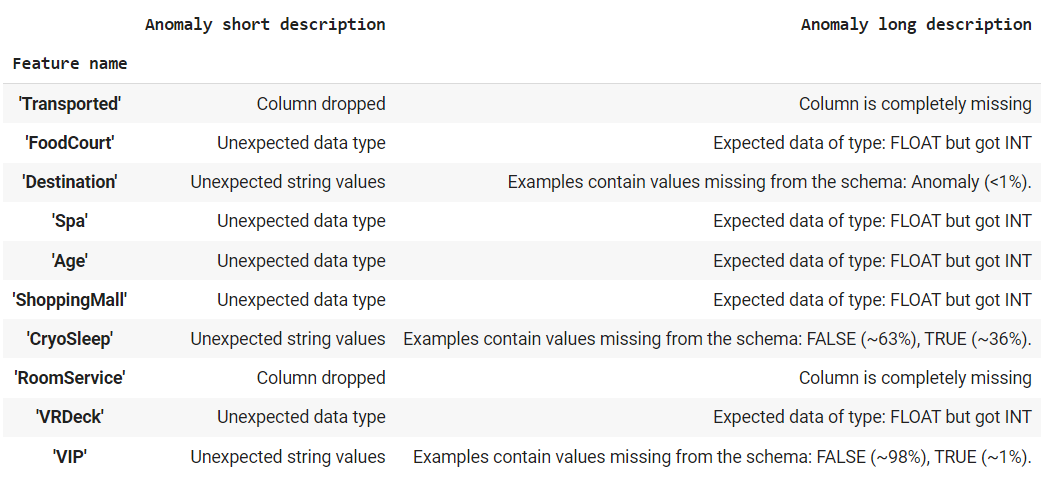Click the 'Transported' feature name cell
The image size is (1053, 488).
pyautogui.click(x=70, y=104)
